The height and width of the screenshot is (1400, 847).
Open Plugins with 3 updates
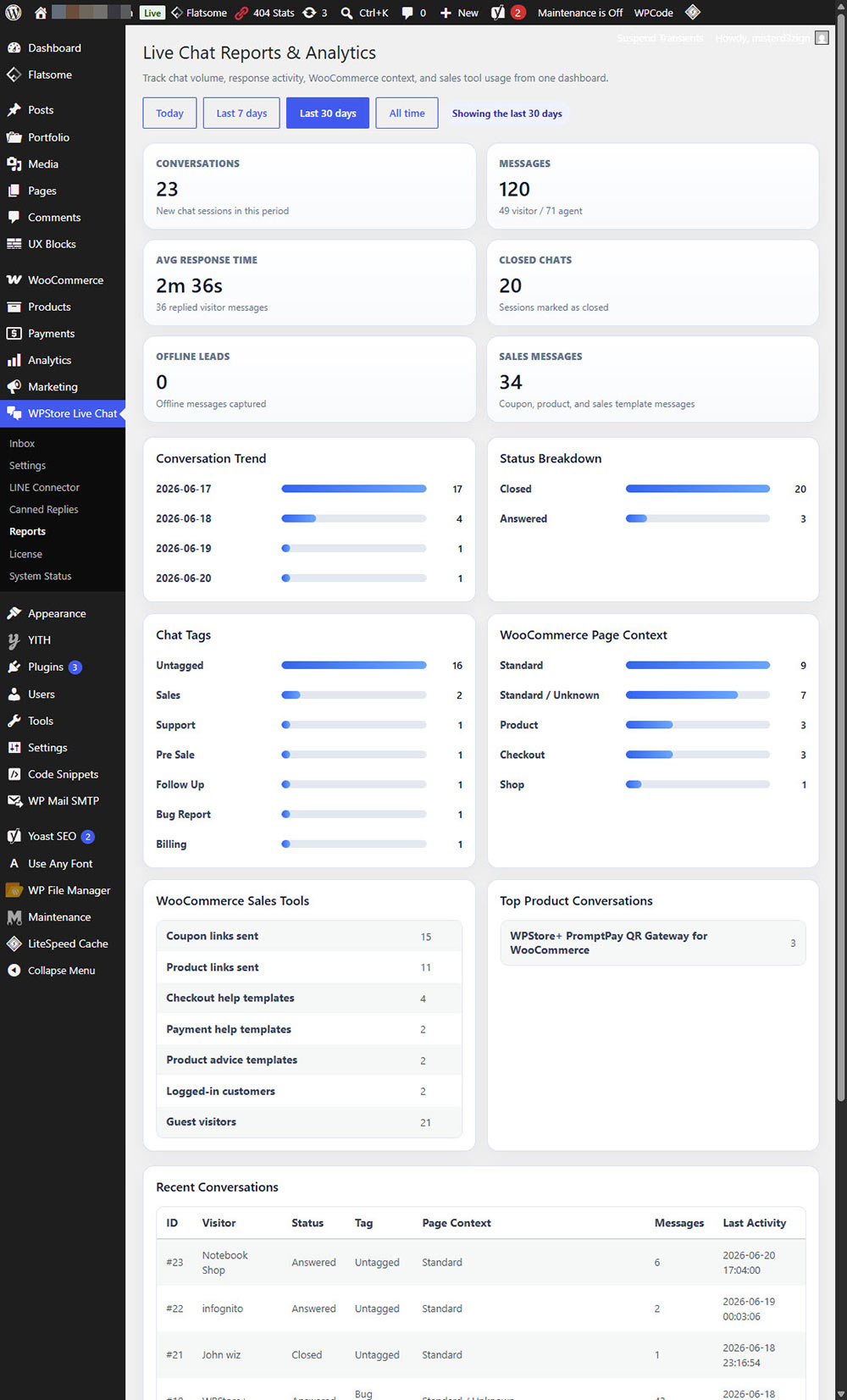click(x=63, y=667)
